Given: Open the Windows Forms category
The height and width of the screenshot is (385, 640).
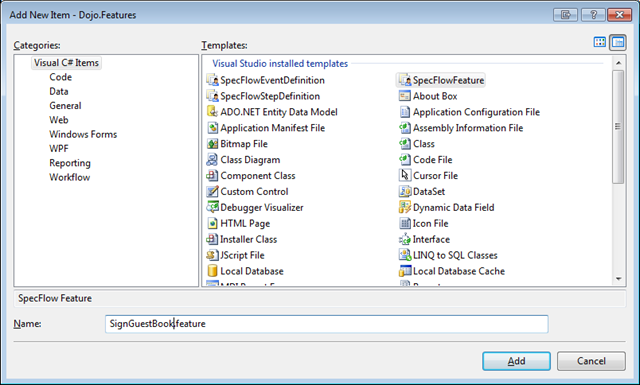Looking at the screenshot, I should coord(83,134).
